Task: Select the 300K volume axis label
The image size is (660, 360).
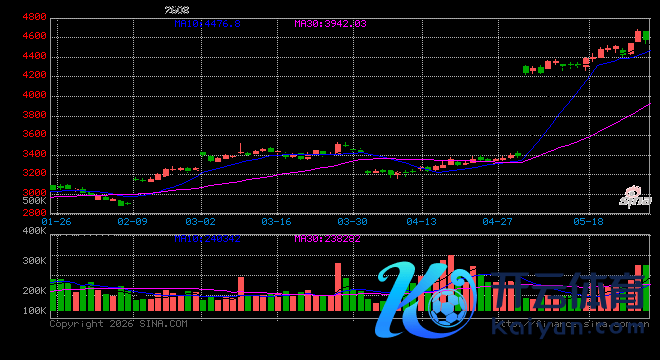Action: point(34,261)
